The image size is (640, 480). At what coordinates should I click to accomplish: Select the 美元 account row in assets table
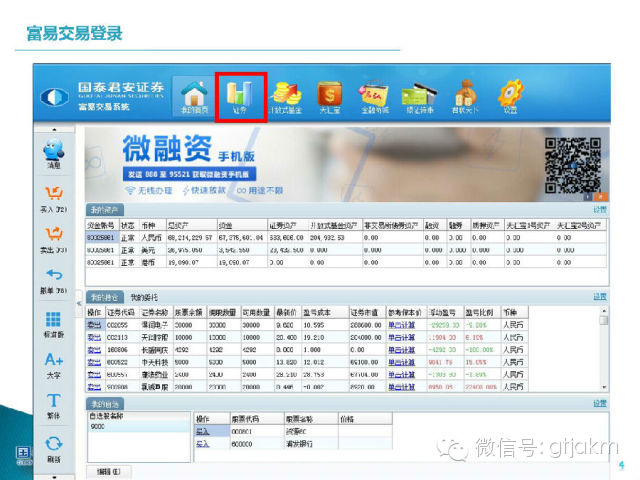(x=345, y=250)
